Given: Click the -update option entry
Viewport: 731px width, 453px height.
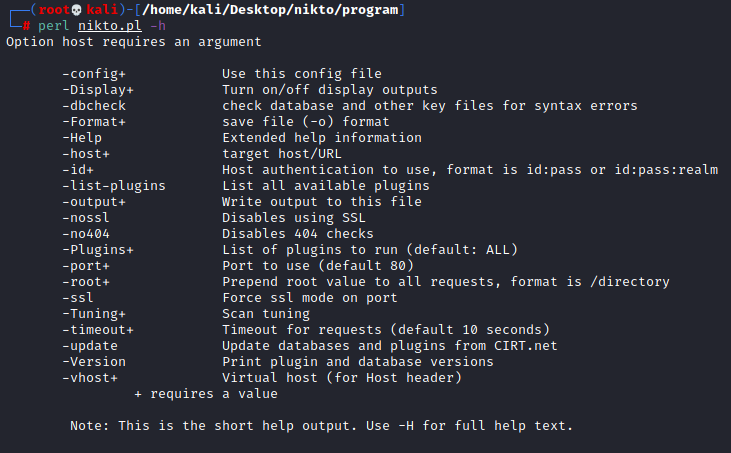Looking at the screenshot, I should 90,345.
